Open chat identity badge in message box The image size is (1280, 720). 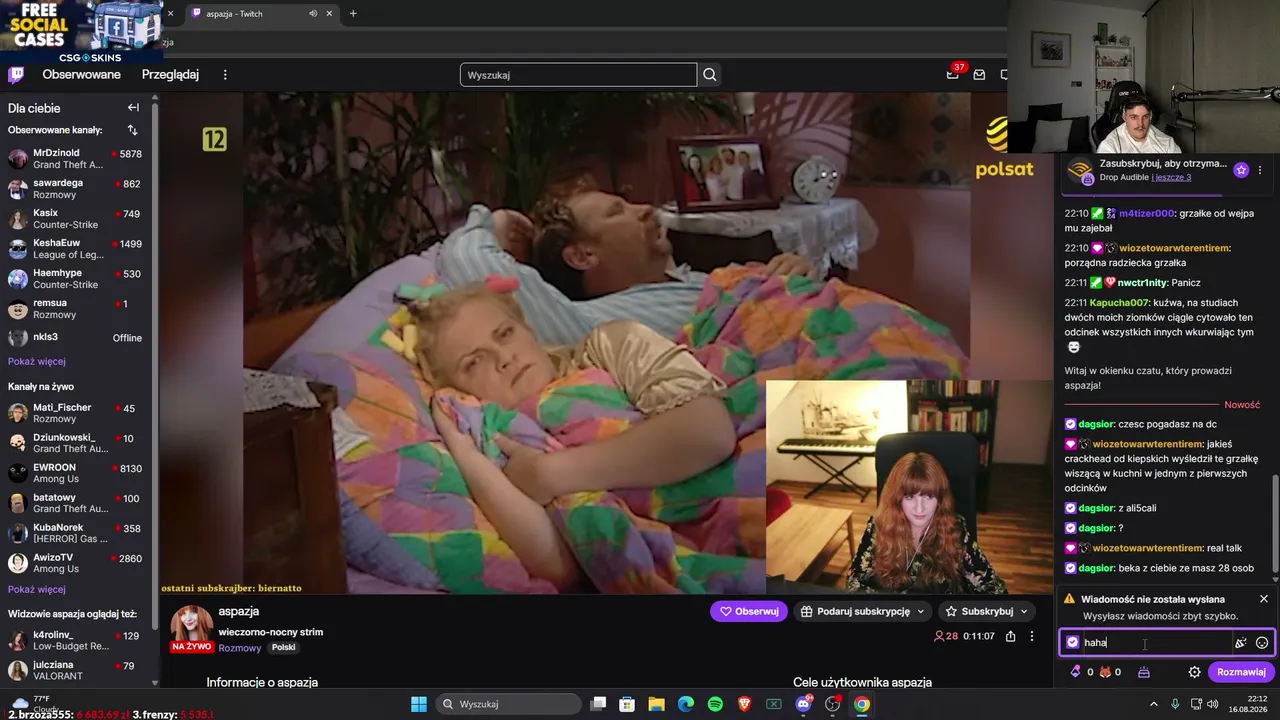point(1073,643)
